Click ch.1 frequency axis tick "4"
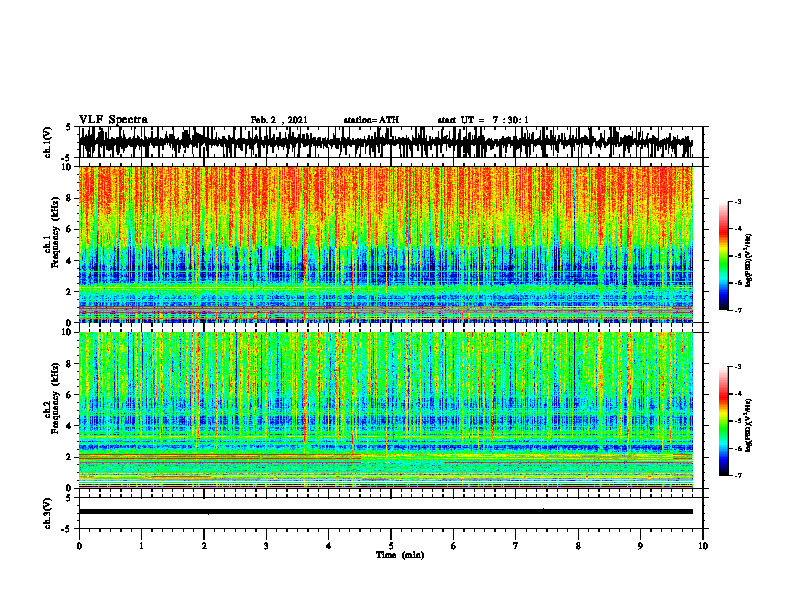792x612 pixels. [70, 261]
